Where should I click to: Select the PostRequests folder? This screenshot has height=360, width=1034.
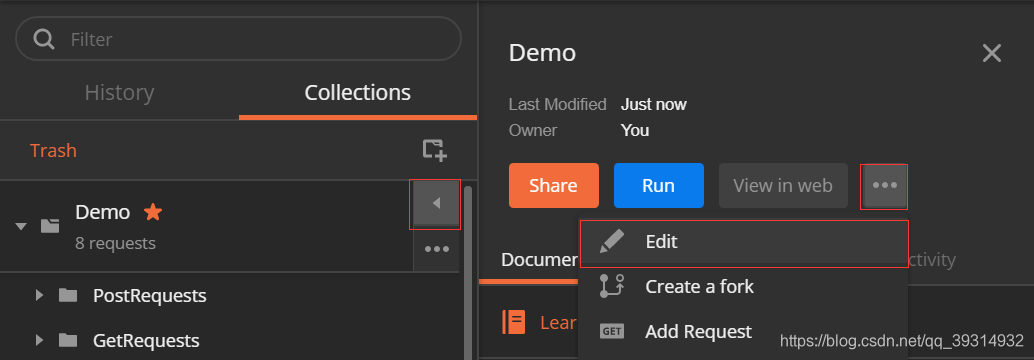[150, 295]
